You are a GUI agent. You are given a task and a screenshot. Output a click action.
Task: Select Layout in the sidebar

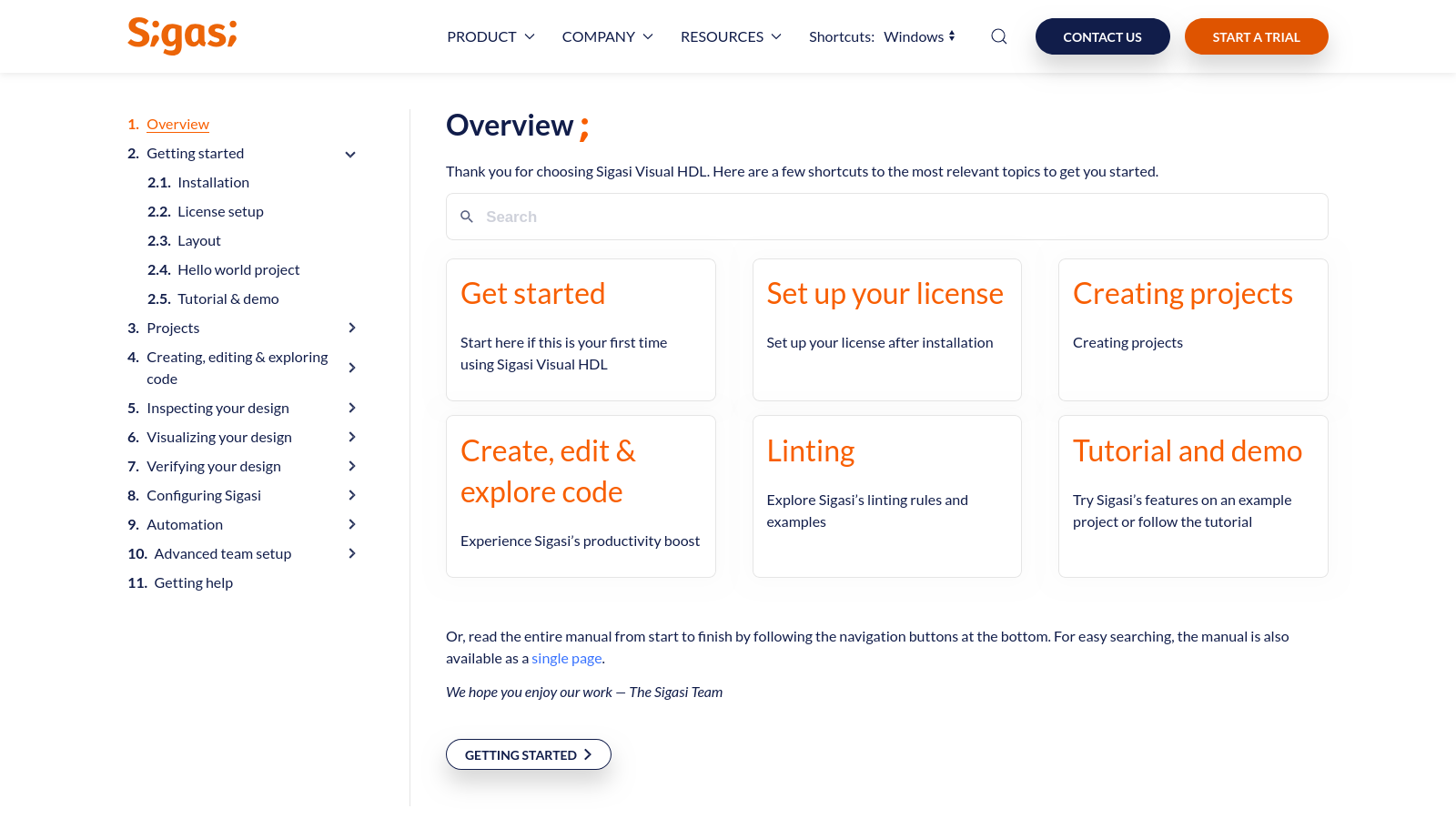click(198, 240)
